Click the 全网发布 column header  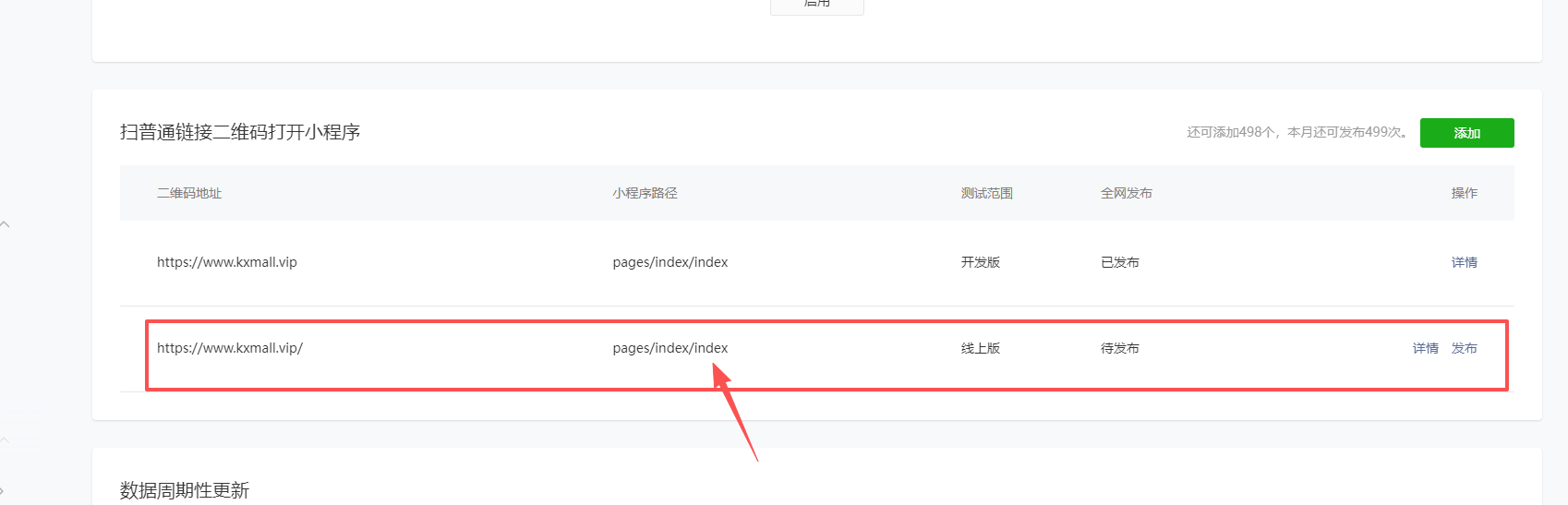click(x=1126, y=193)
